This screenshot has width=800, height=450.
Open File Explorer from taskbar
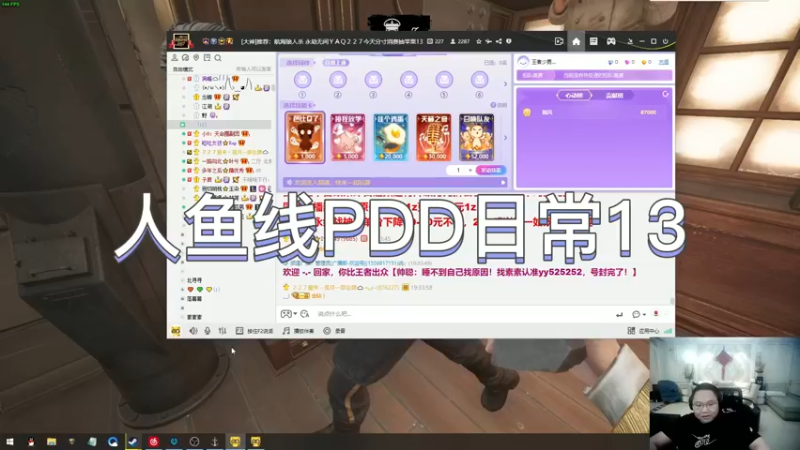pyautogui.click(x=52, y=442)
